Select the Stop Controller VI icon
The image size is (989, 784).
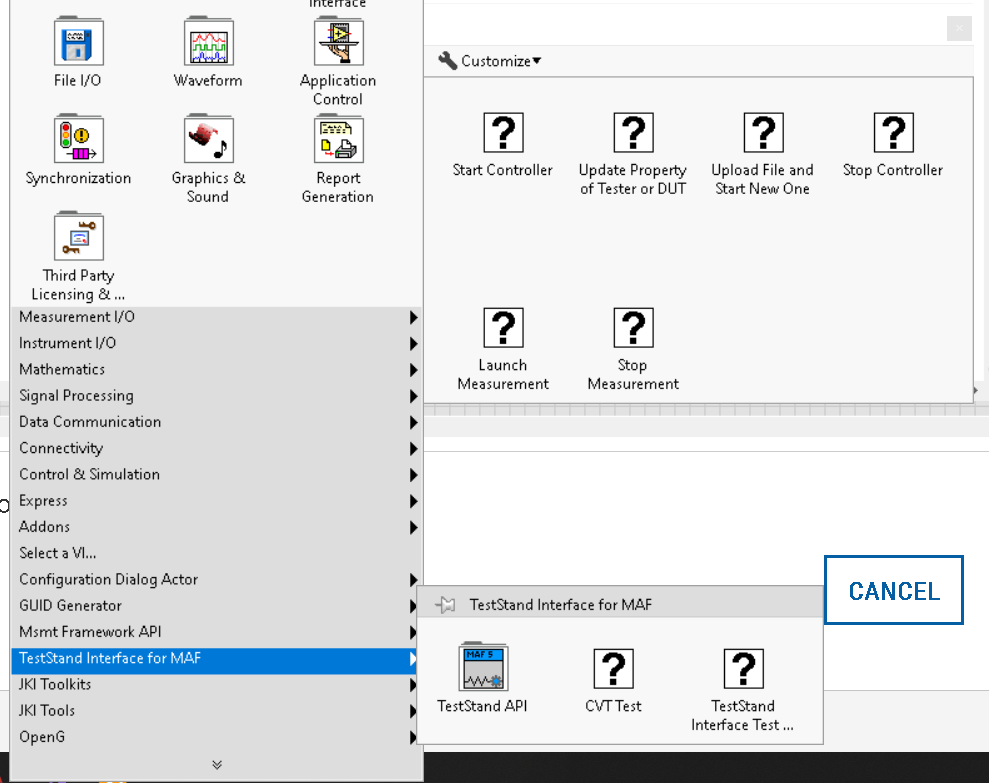[893, 132]
